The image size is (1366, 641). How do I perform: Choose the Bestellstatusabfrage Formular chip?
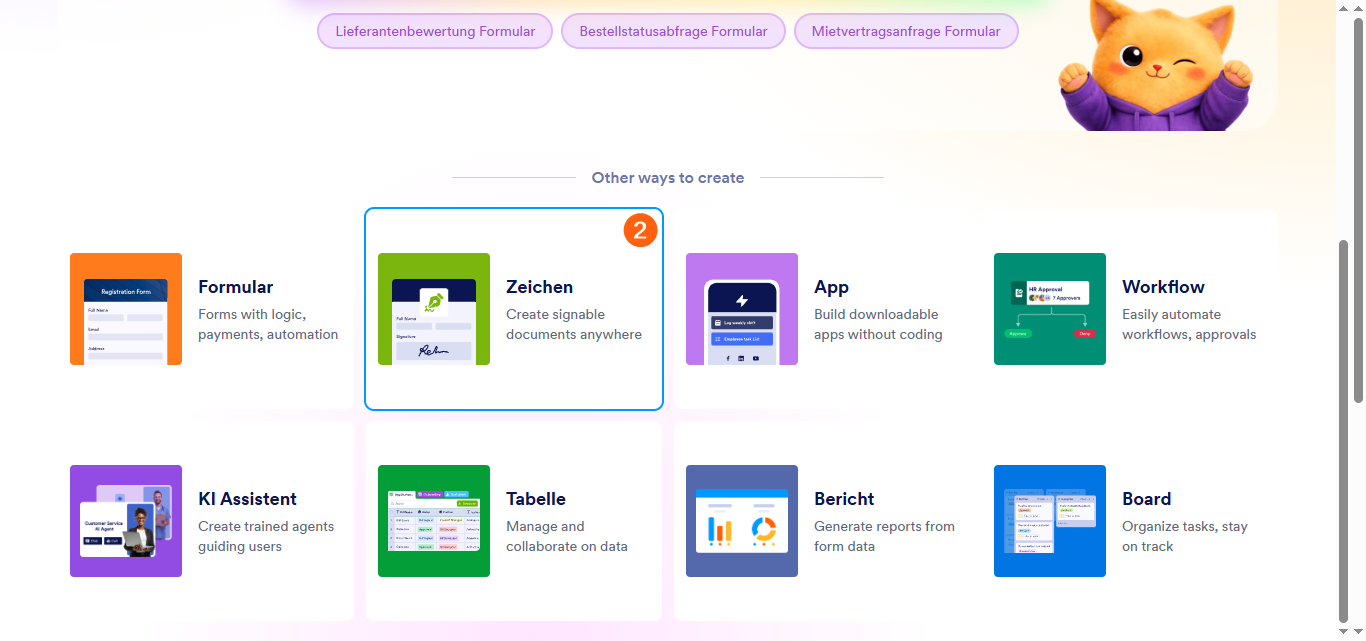pyautogui.click(x=673, y=31)
